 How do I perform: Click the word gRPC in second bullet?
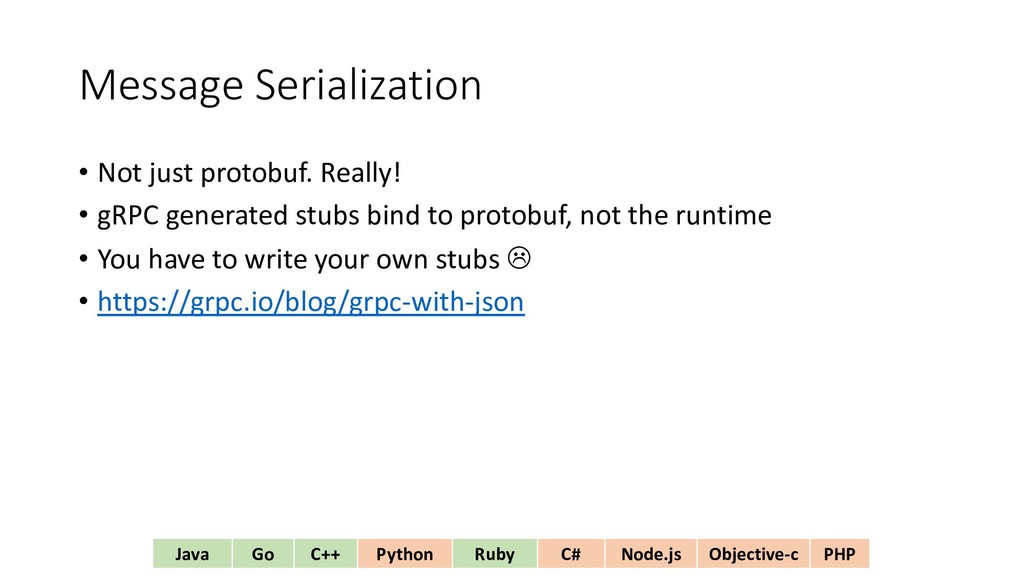click(128, 216)
